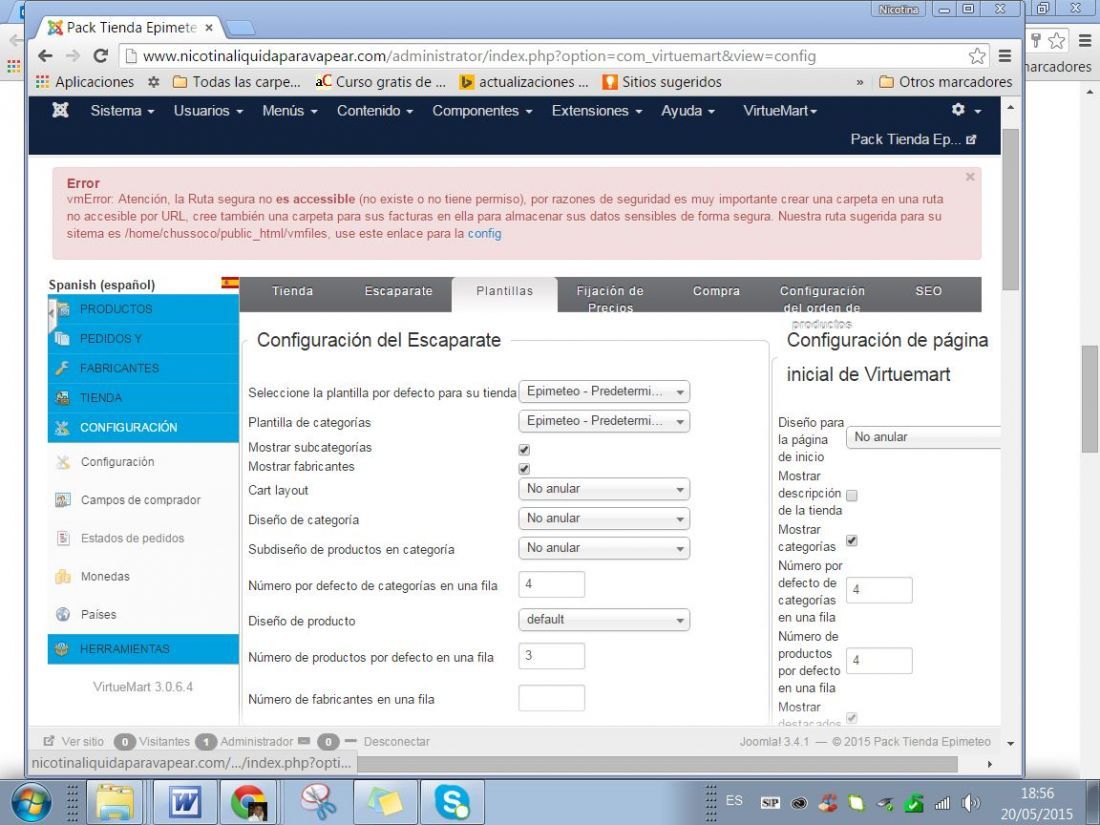The width and height of the screenshot is (1100, 825).
Task: Follow the config link in error message
Action: pyautogui.click(x=484, y=234)
